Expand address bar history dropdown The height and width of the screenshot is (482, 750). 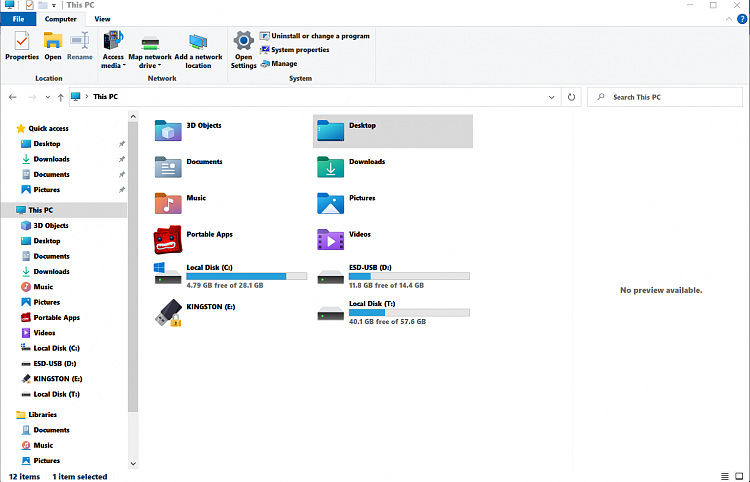[551, 97]
